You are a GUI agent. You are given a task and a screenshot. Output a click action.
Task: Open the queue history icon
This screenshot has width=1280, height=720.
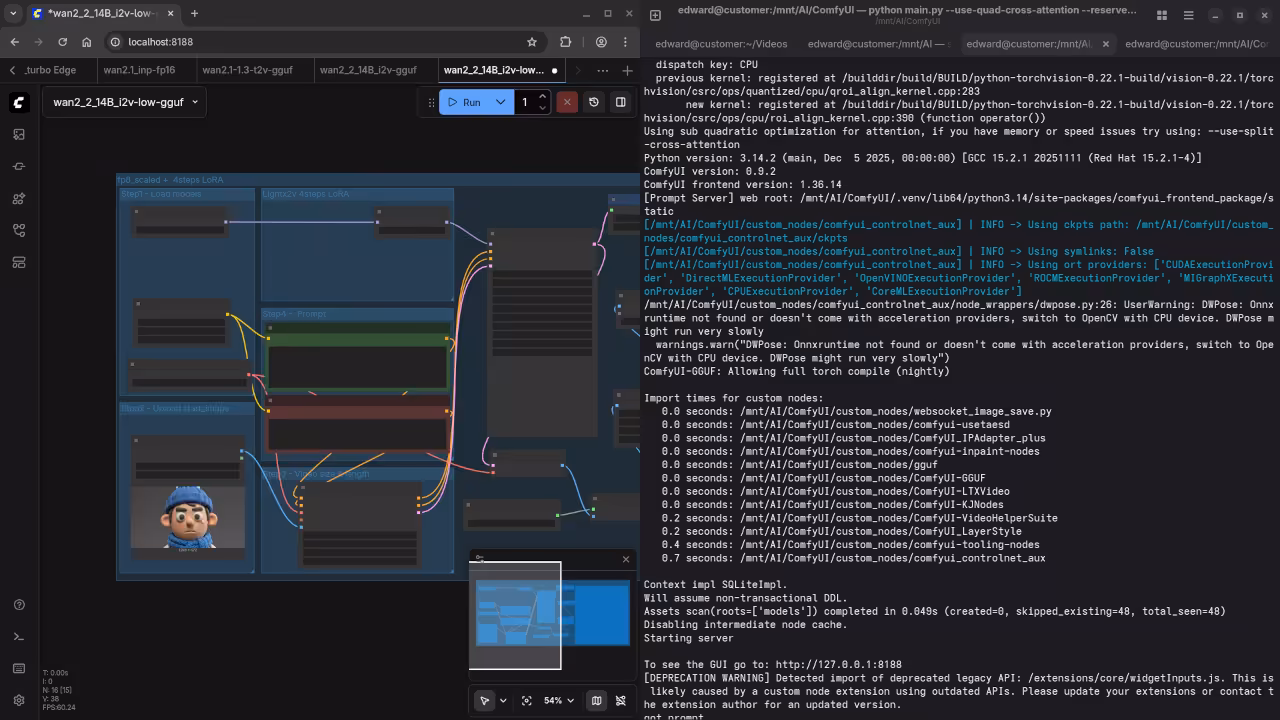click(x=594, y=102)
